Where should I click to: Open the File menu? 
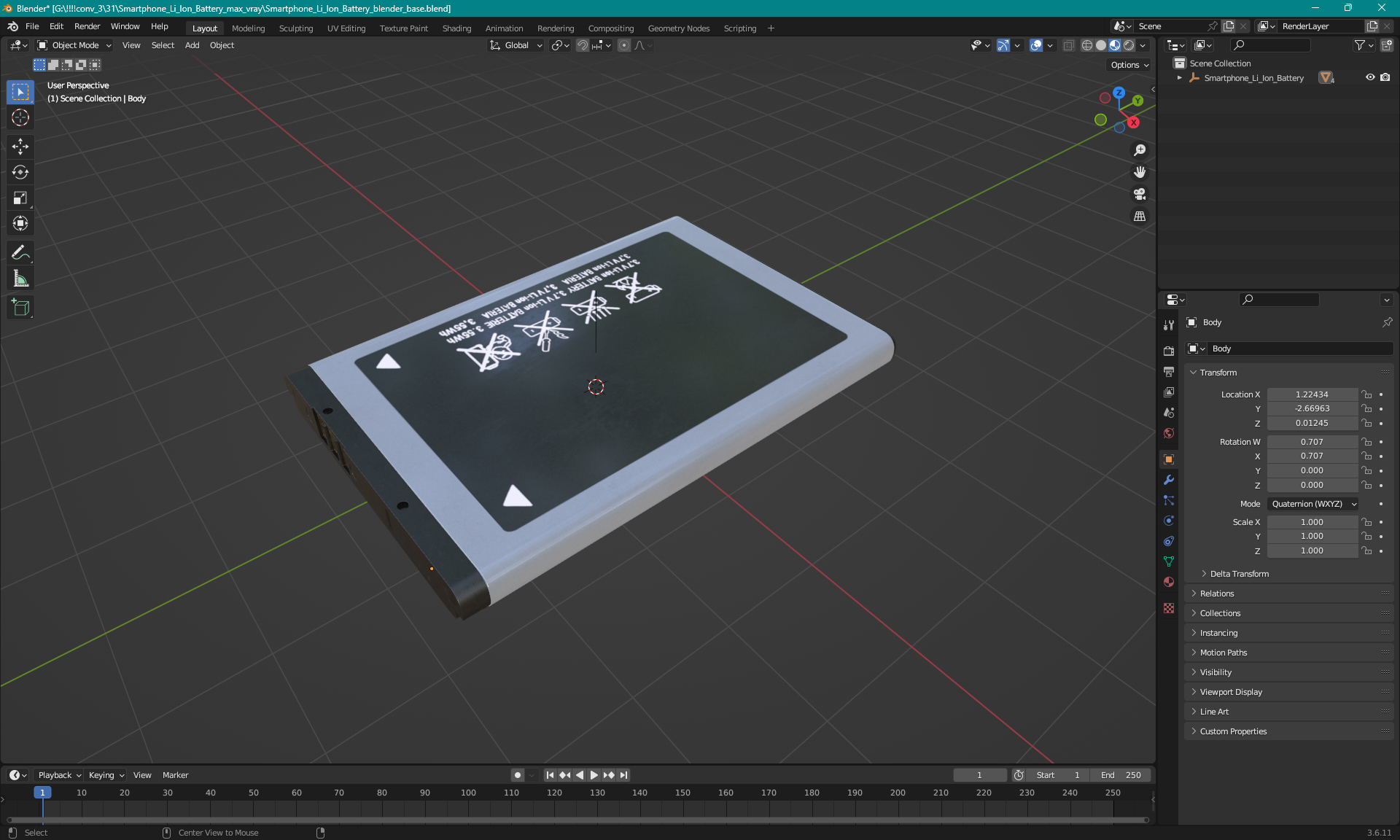click(x=32, y=26)
